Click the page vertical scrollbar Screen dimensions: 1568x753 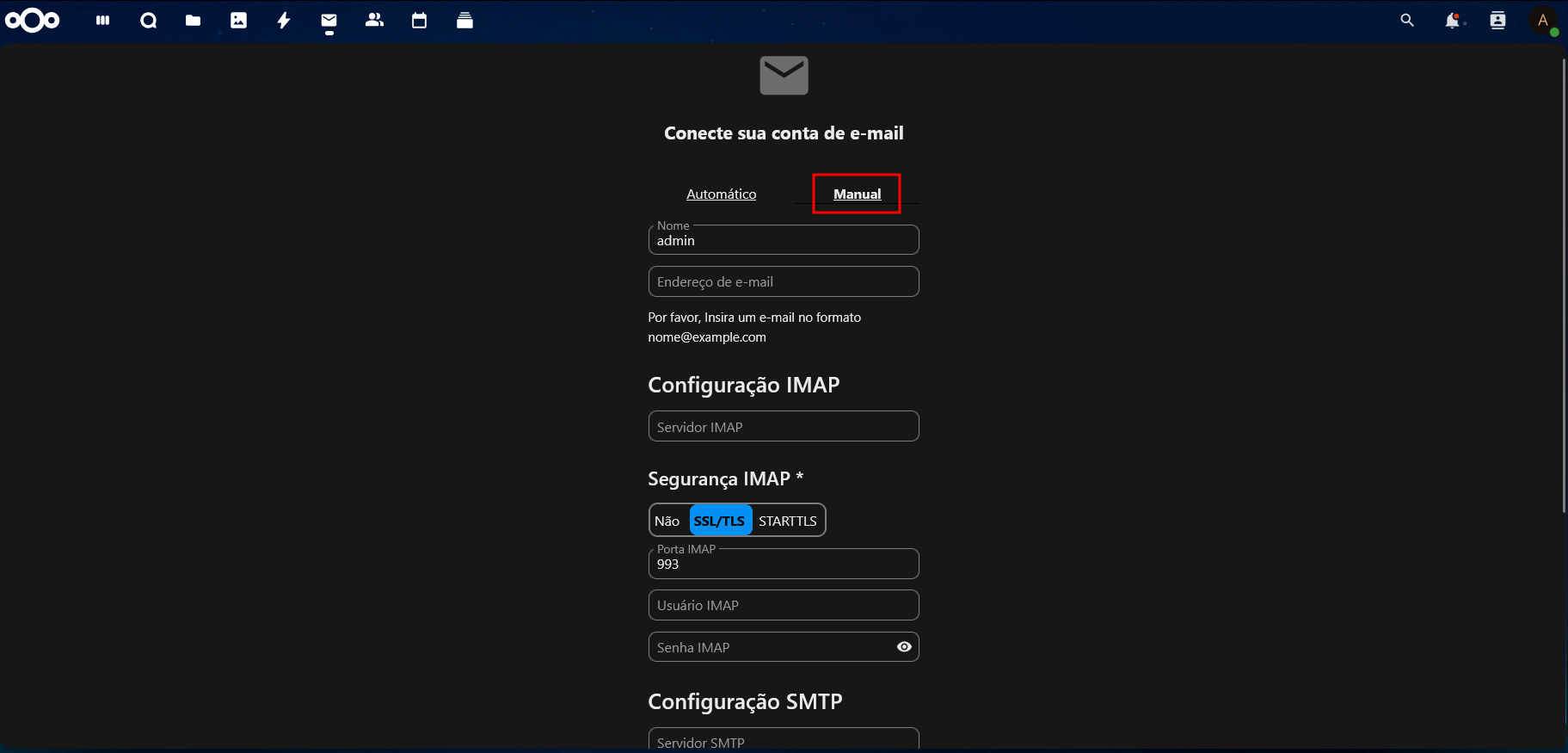pos(1564,286)
